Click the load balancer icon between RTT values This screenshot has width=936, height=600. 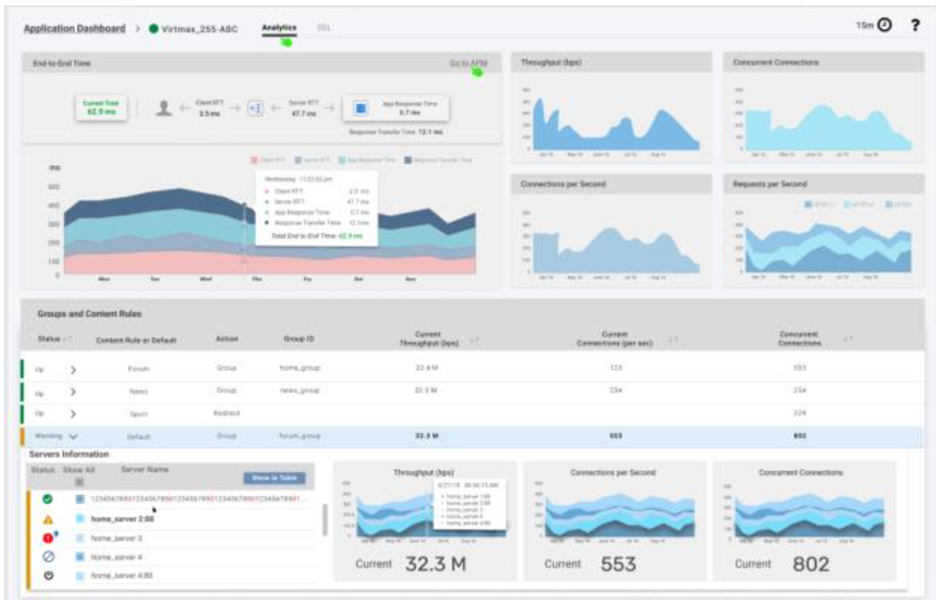point(254,107)
